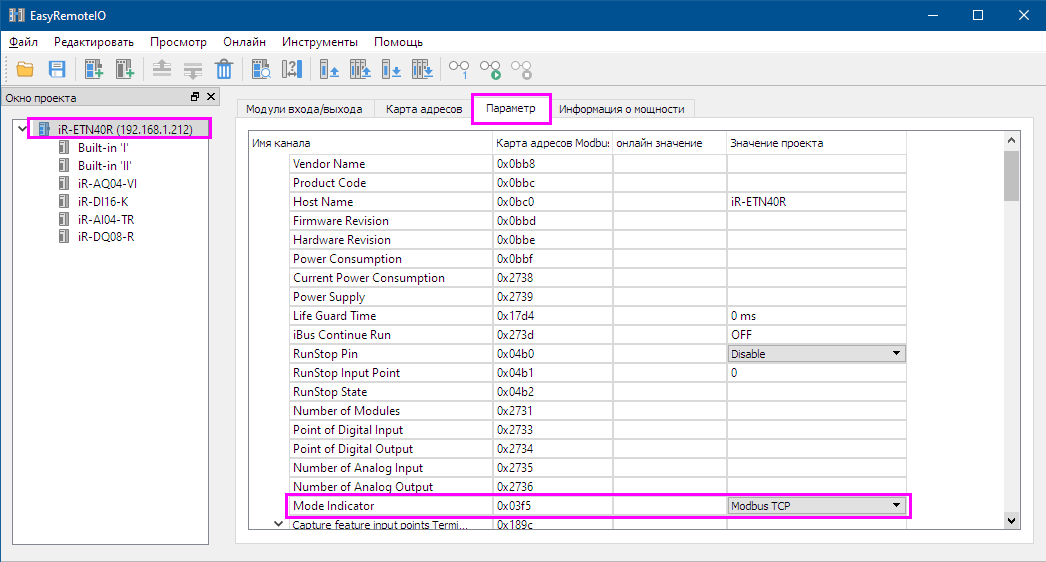Screen dimensions: 1046x562
Task: Open the Файл menu
Action: [x=23, y=42]
